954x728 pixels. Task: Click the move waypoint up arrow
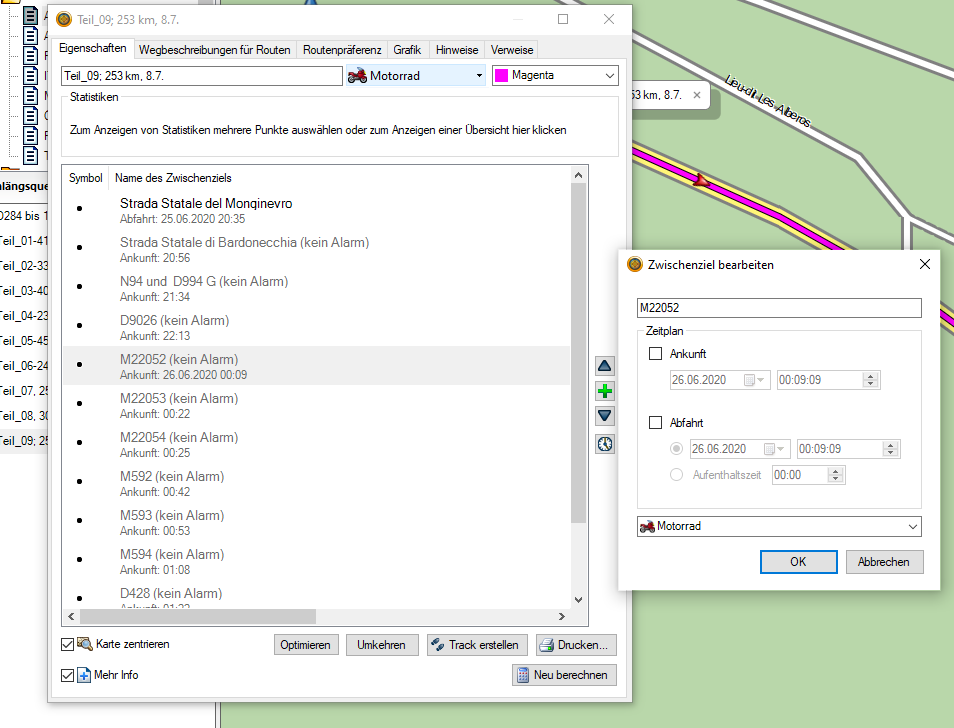point(605,366)
